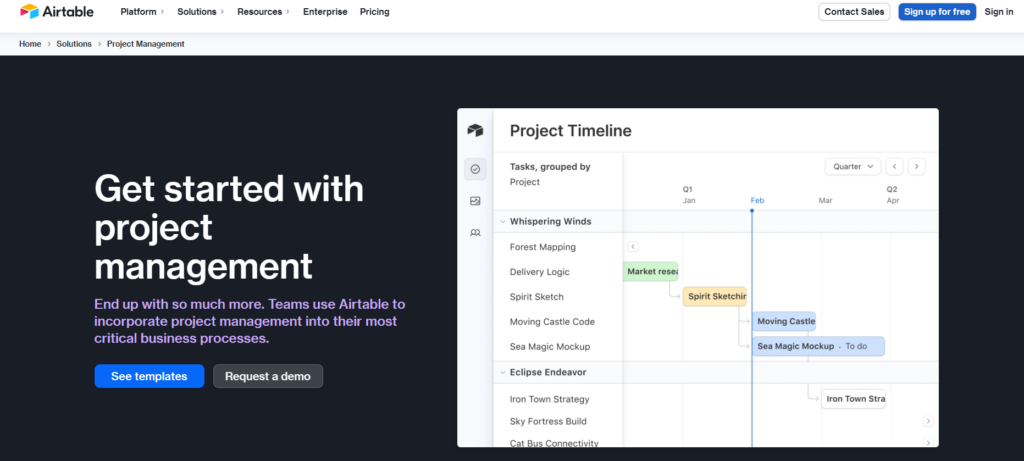Image resolution: width=1024 pixels, height=461 pixels.
Task: Collapse the Whispering Winds group
Action: point(502,222)
